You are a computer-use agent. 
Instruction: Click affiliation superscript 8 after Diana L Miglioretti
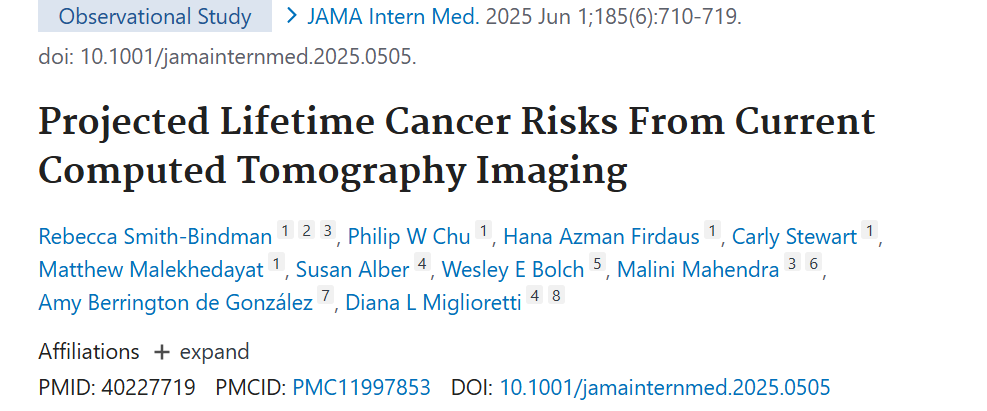pyautogui.click(x=556, y=298)
